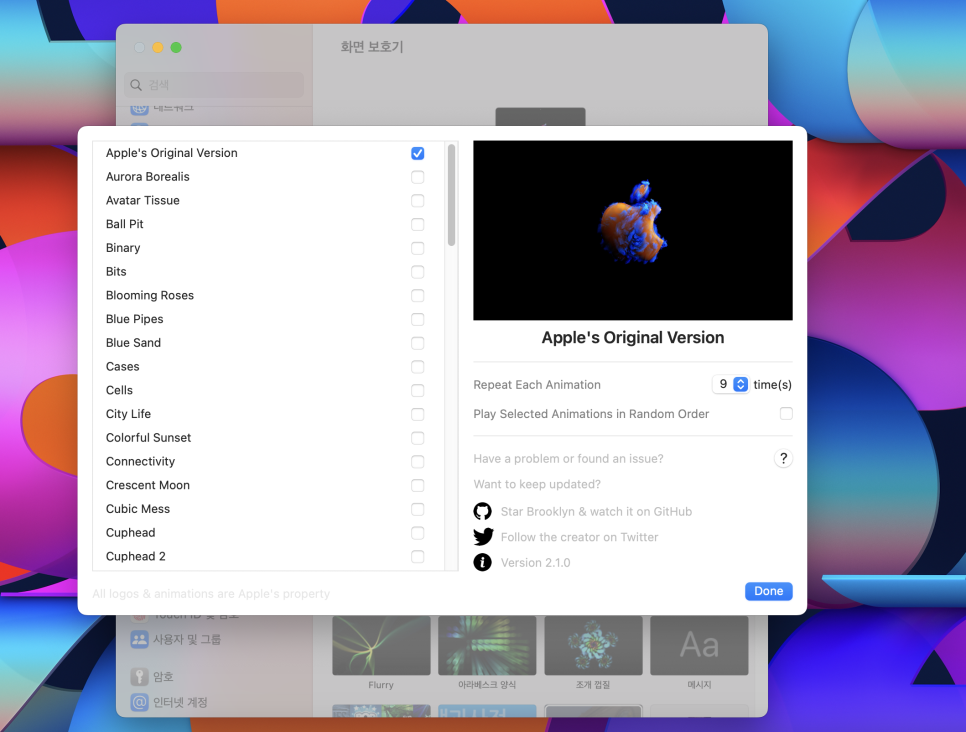Enable the Aurora Borealis animation checkbox
The height and width of the screenshot is (732, 966).
click(418, 177)
